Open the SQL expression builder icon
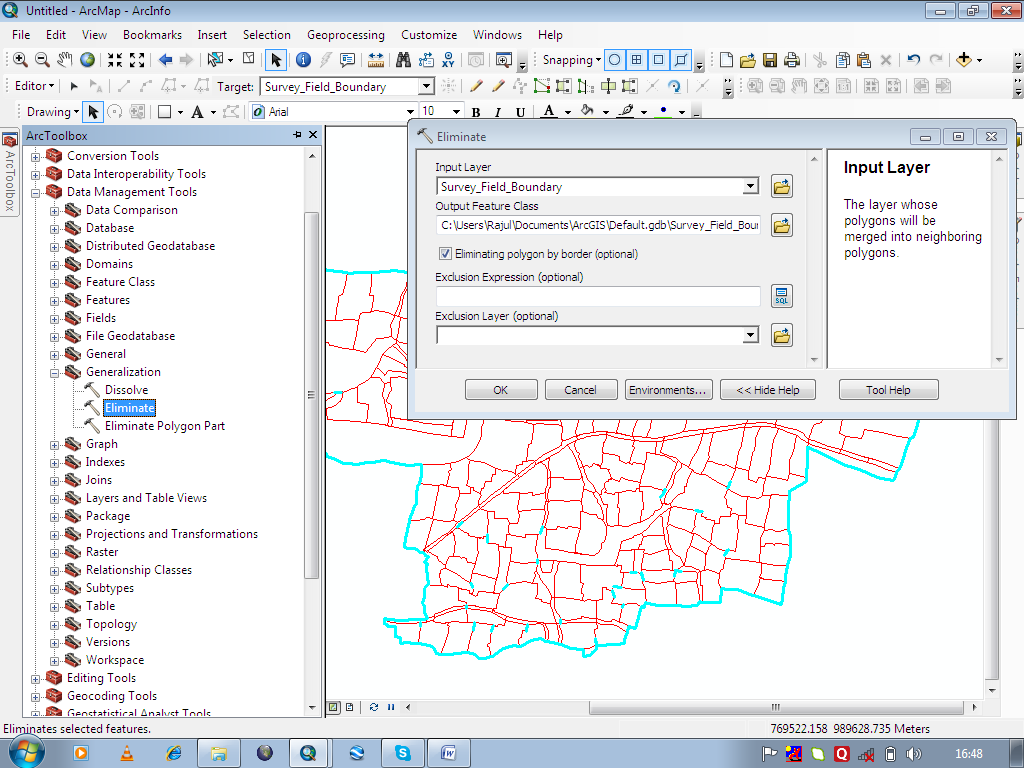The image size is (1024, 768). [782, 296]
